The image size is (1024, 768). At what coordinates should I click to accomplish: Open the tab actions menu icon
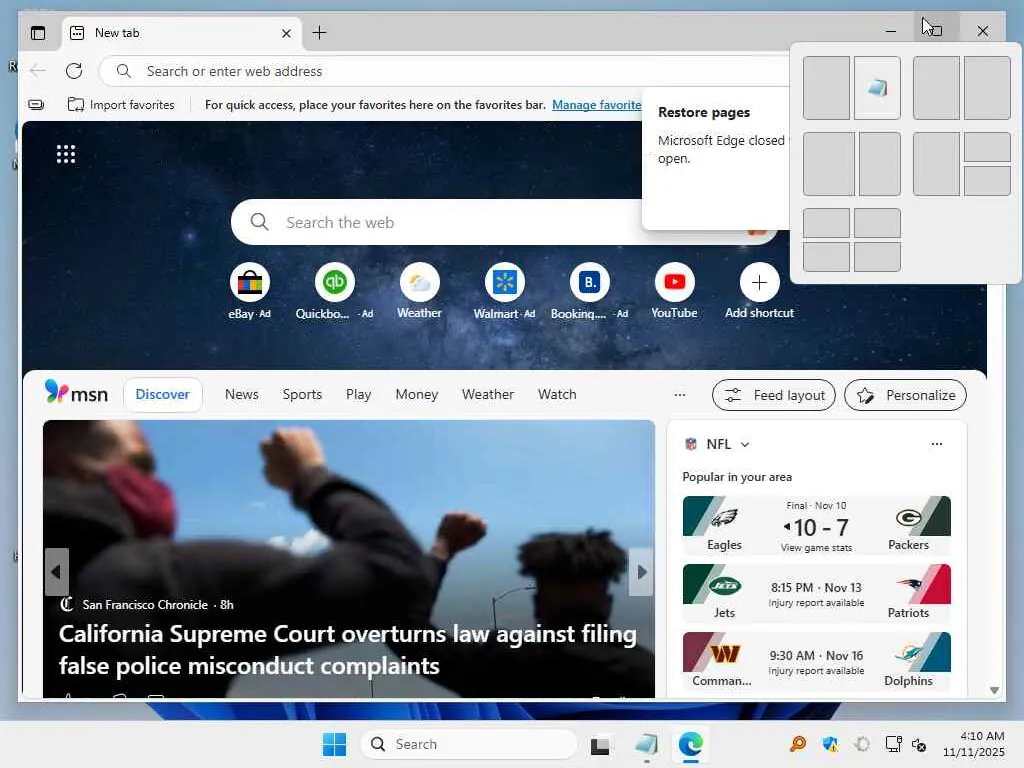point(38,33)
